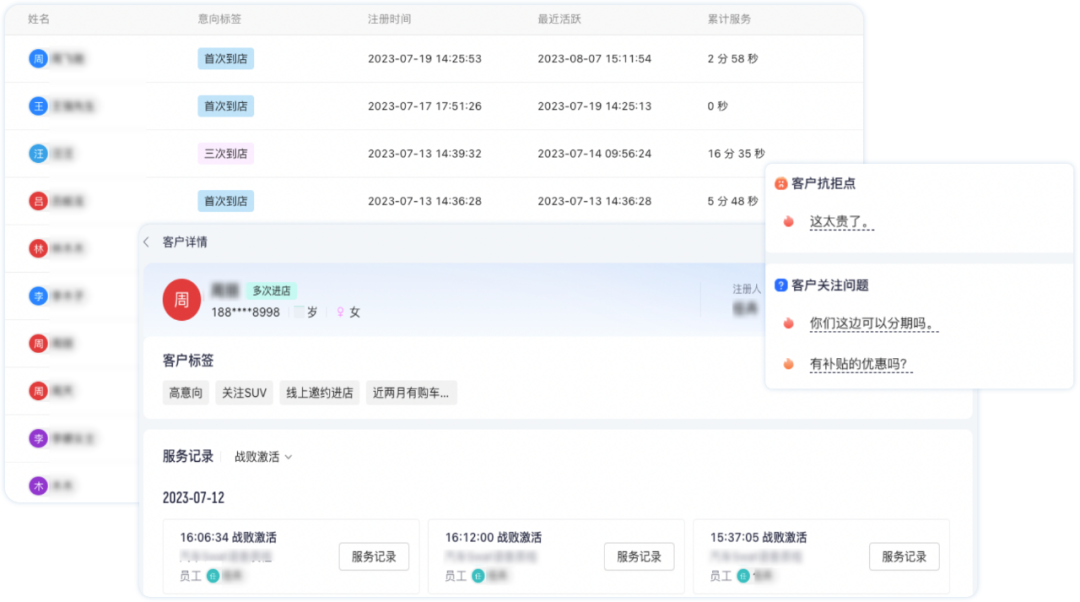1080x602 pixels.
Task: Select the 三次到店 intent tag
Action: (226, 153)
